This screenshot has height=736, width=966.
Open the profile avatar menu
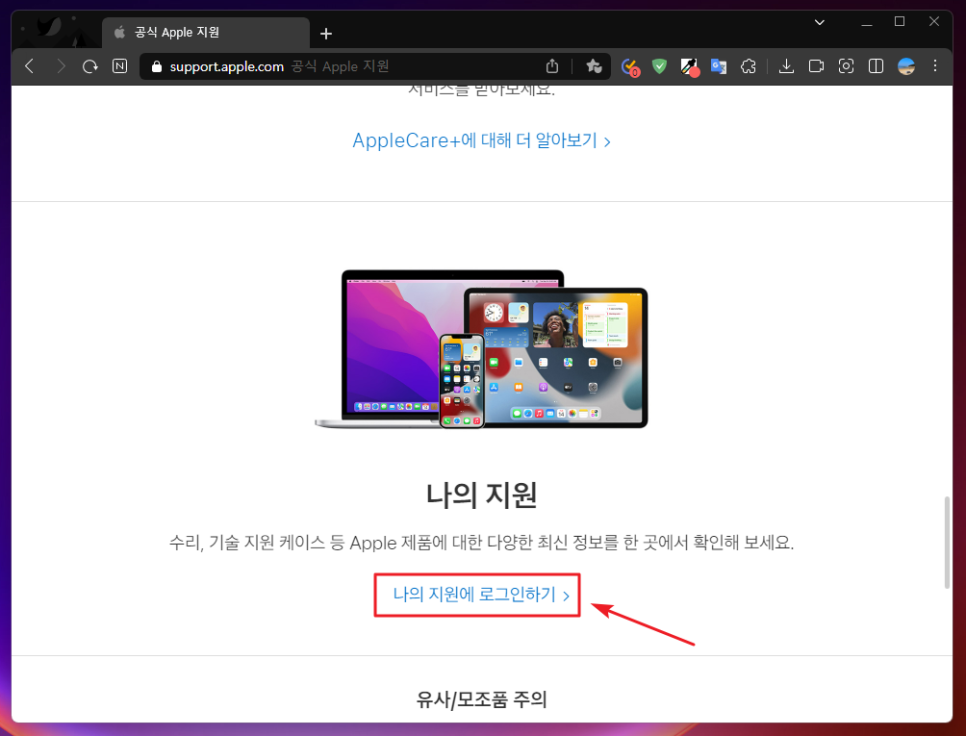906,66
